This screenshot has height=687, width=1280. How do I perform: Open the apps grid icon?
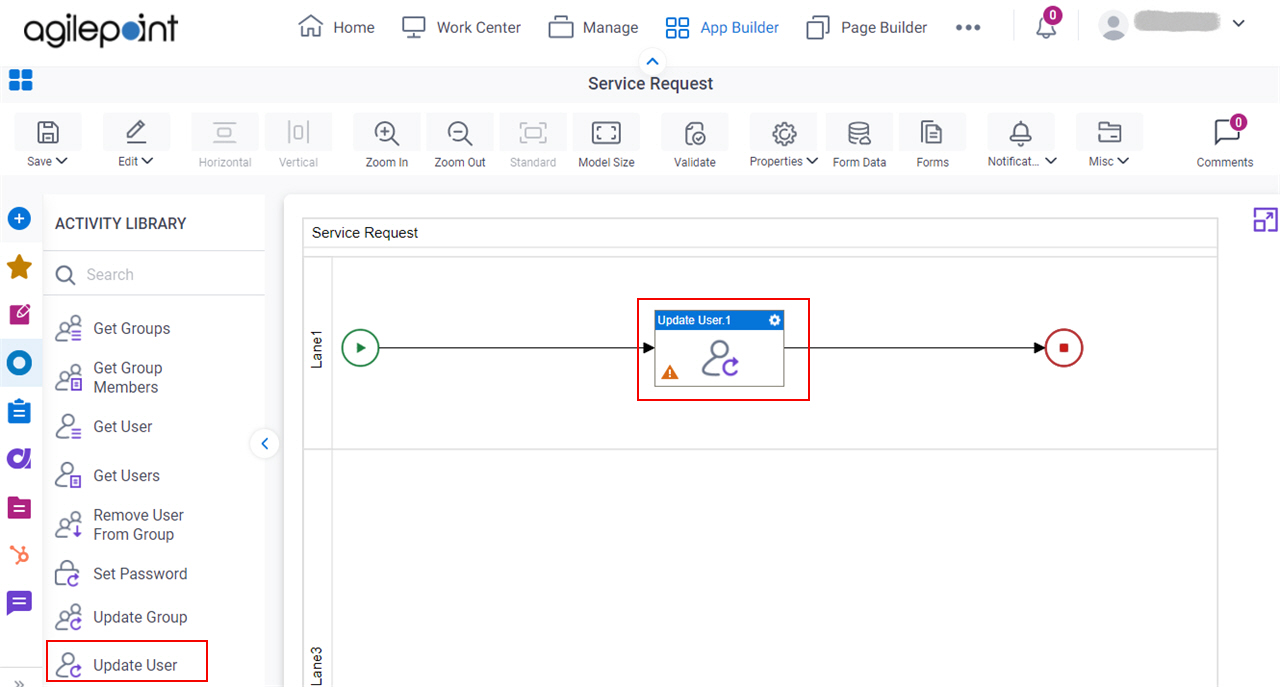21,81
